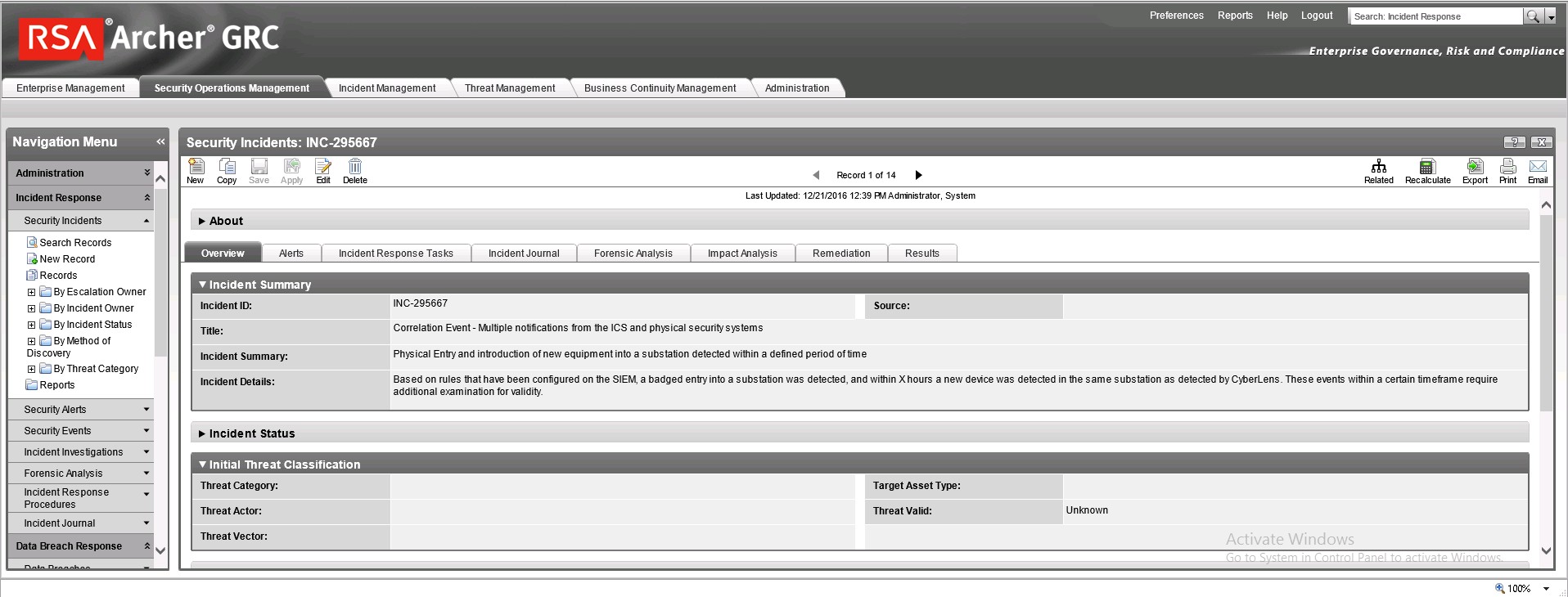Image resolution: width=1568 pixels, height=597 pixels.
Task: Open the Incident Journal record tab
Action: click(524, 254)
